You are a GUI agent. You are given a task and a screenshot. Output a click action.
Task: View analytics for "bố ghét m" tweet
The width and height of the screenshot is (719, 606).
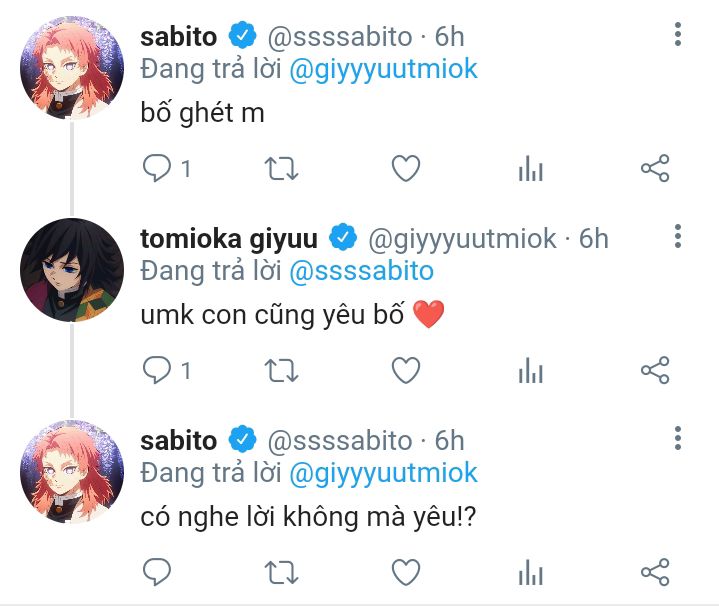pyautogui.click(x=531, y=168)
